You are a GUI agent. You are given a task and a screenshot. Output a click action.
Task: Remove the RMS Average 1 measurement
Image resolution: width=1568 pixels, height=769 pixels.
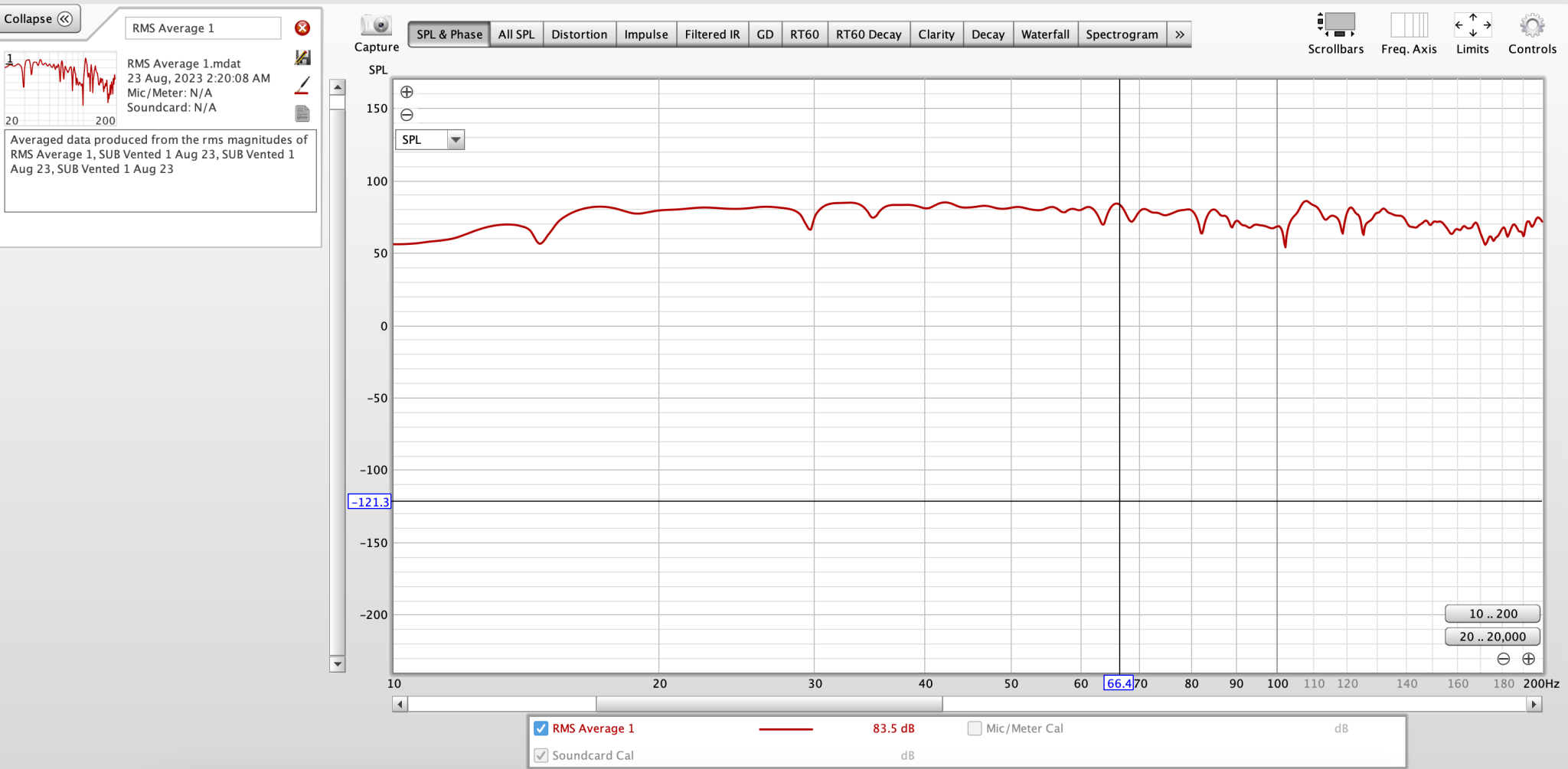click(302, 28)
